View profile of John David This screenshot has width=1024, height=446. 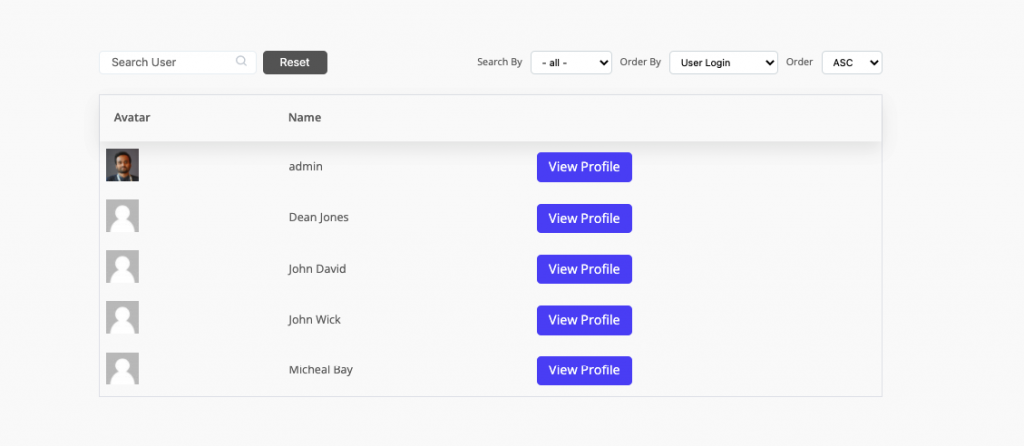click(584, 269)
